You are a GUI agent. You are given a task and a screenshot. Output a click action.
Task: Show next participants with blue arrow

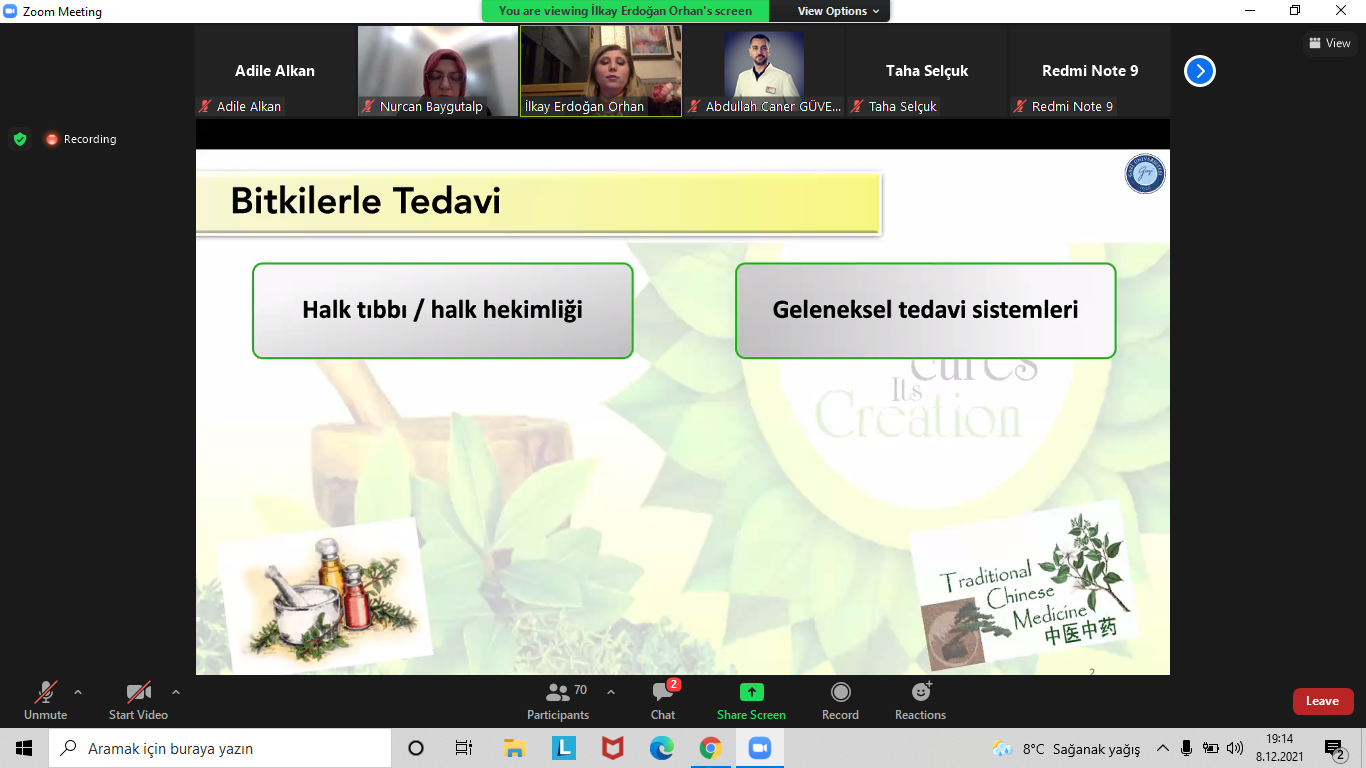[1200, 71]
